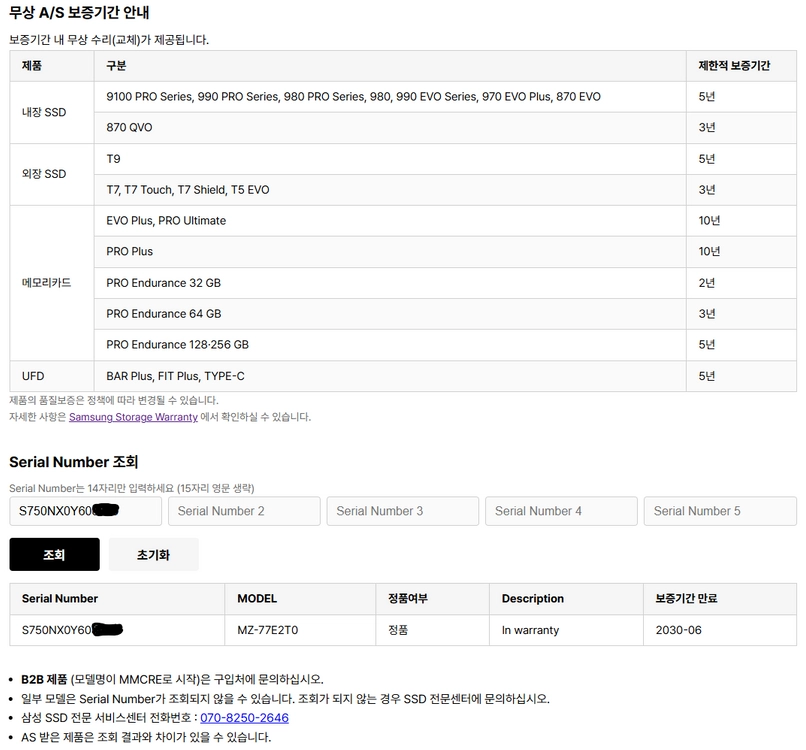This screenshot has height=750, width=806.
Task: Click the 구분 column header
Action: tap(390, 66)
